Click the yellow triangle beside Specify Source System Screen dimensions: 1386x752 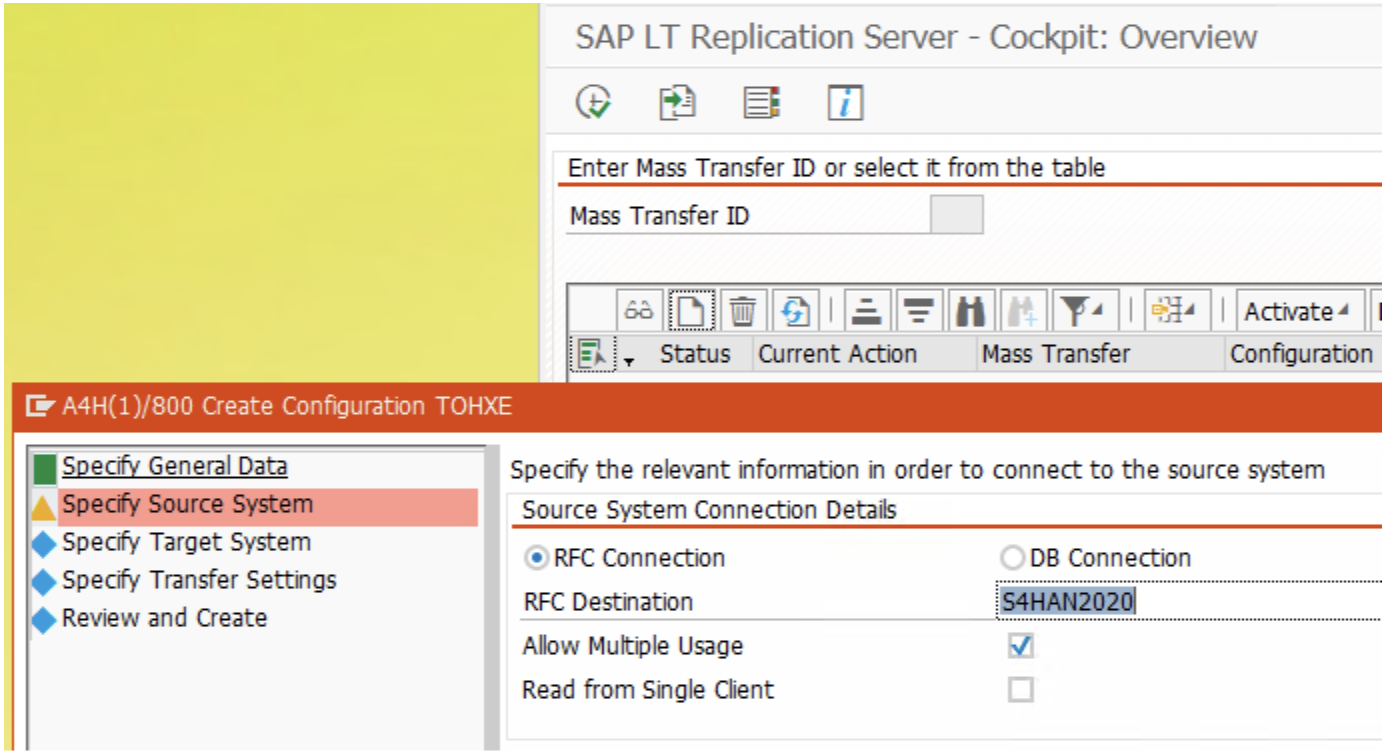[x=44, y=508]
